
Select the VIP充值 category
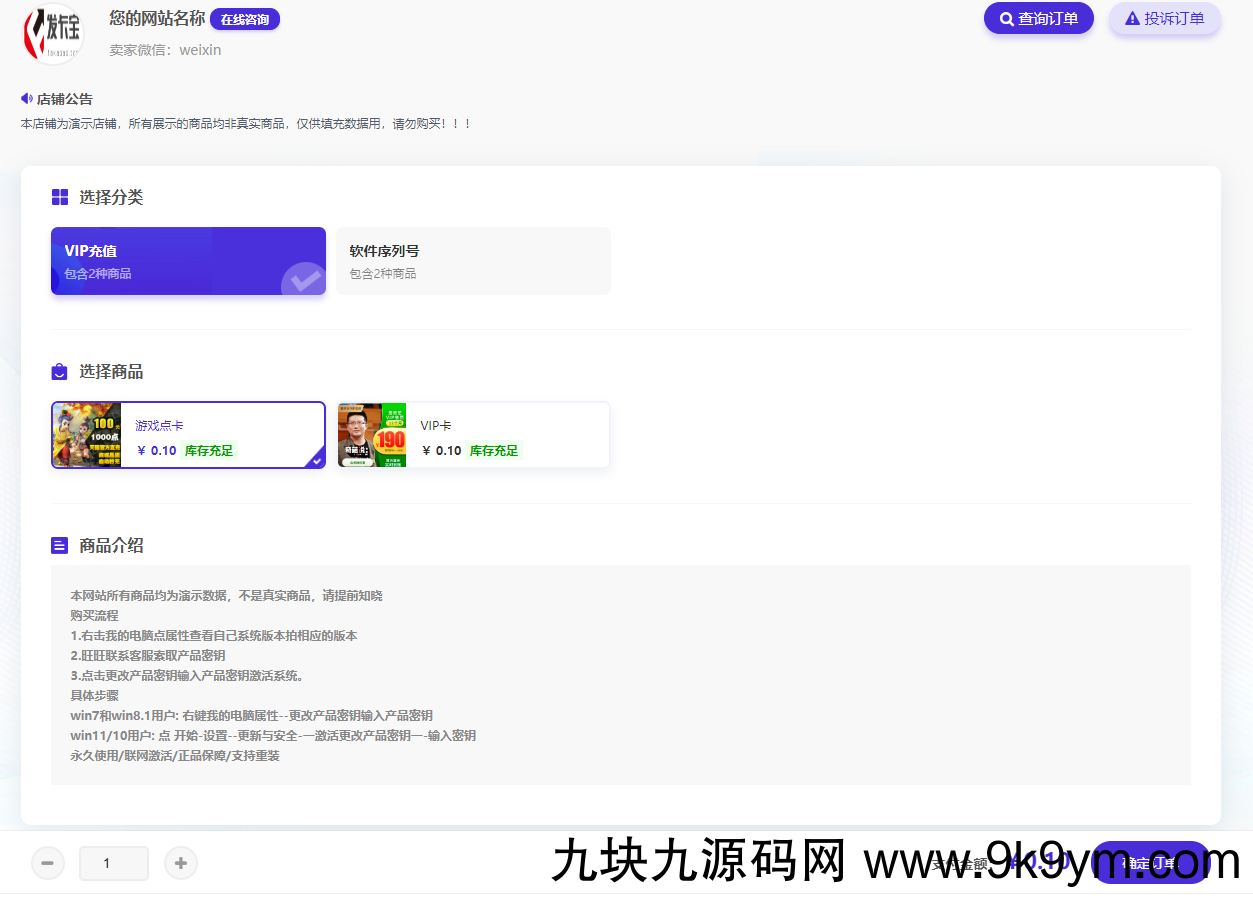(188, 261)
